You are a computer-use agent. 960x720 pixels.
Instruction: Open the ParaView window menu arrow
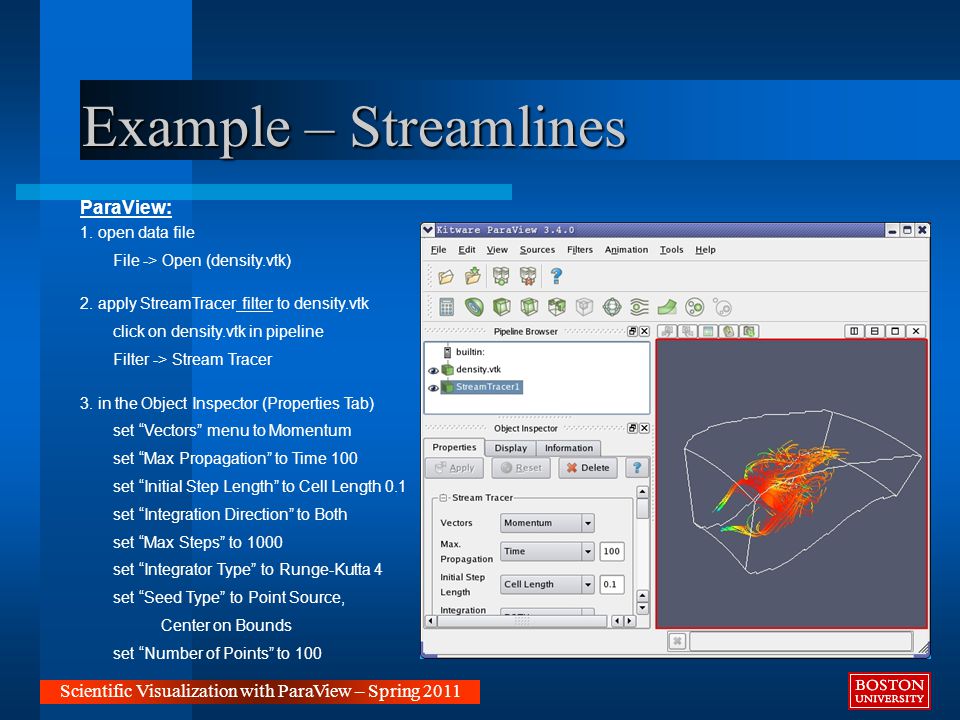click(x=429, y=230)
